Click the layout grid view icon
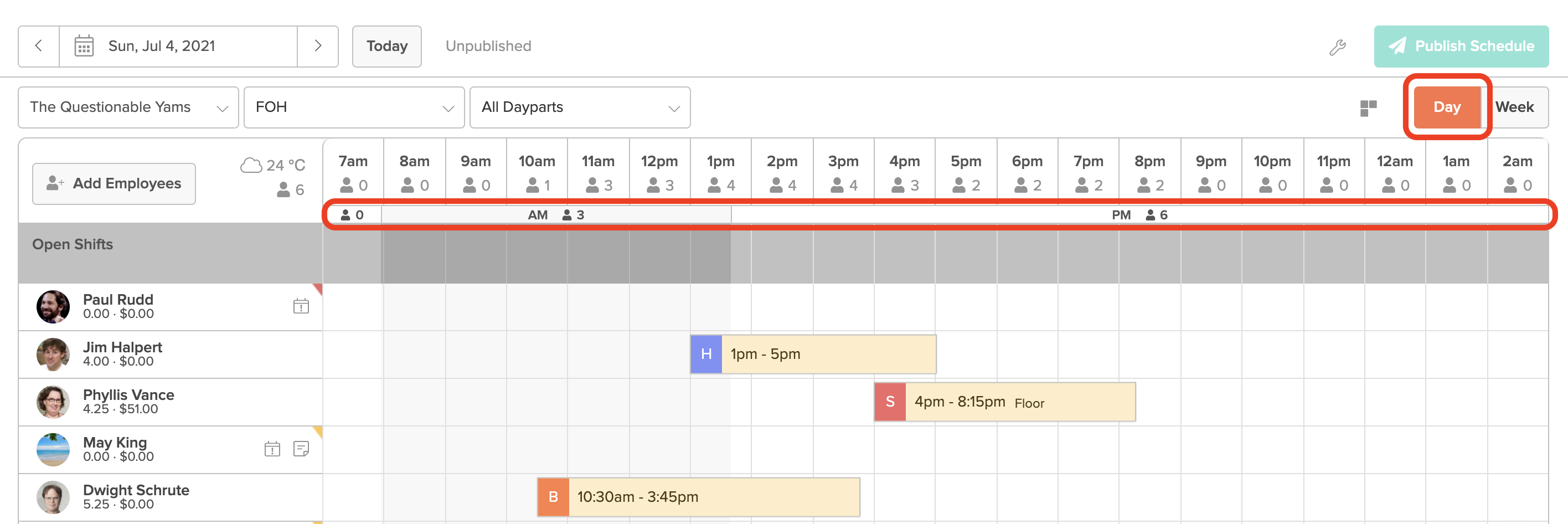 coord(1368,108)
